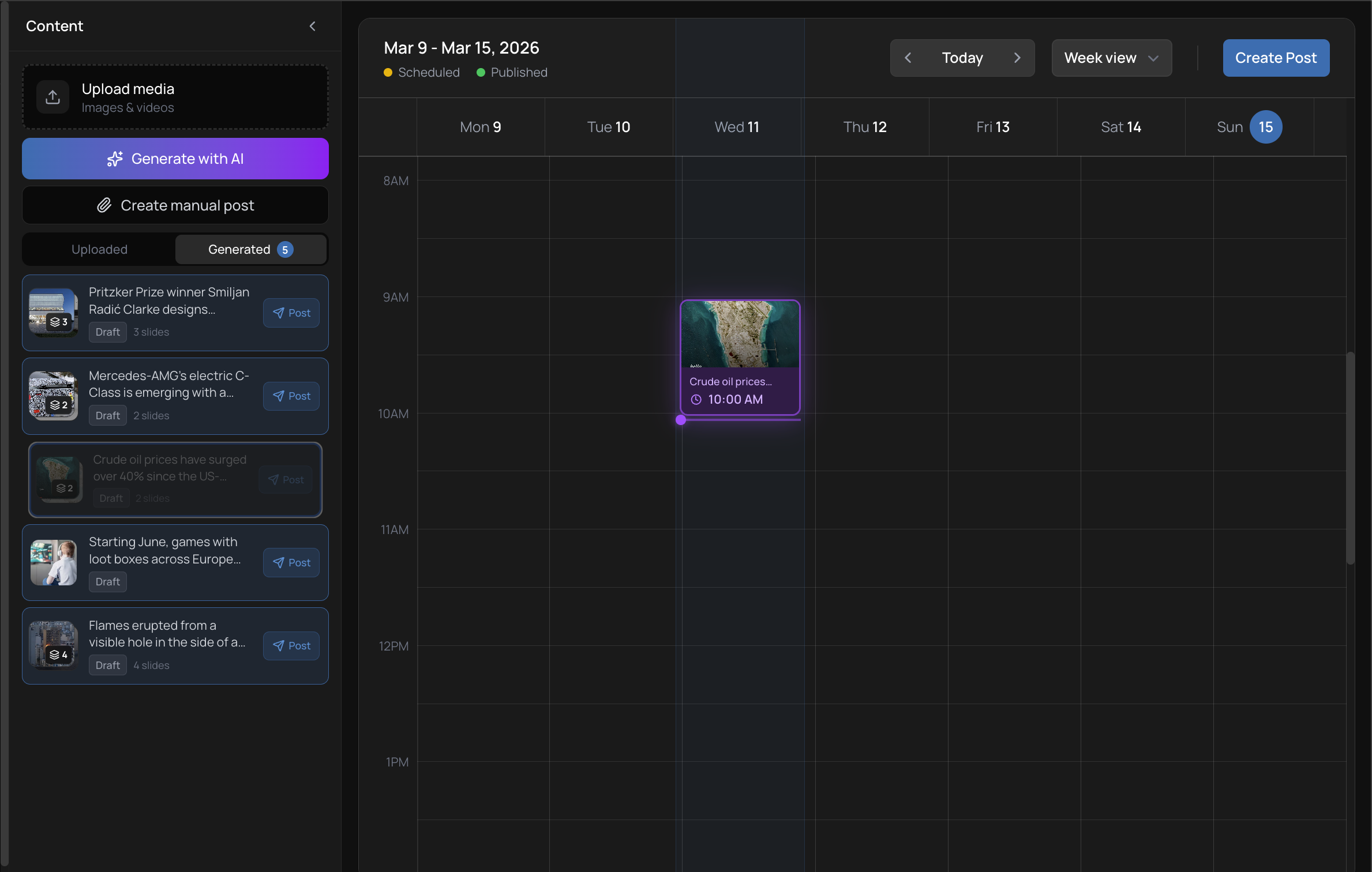Expand the Crude oil prices draft card
Viewport: 1372px width, 872px height.
click(x=173, y=479)
